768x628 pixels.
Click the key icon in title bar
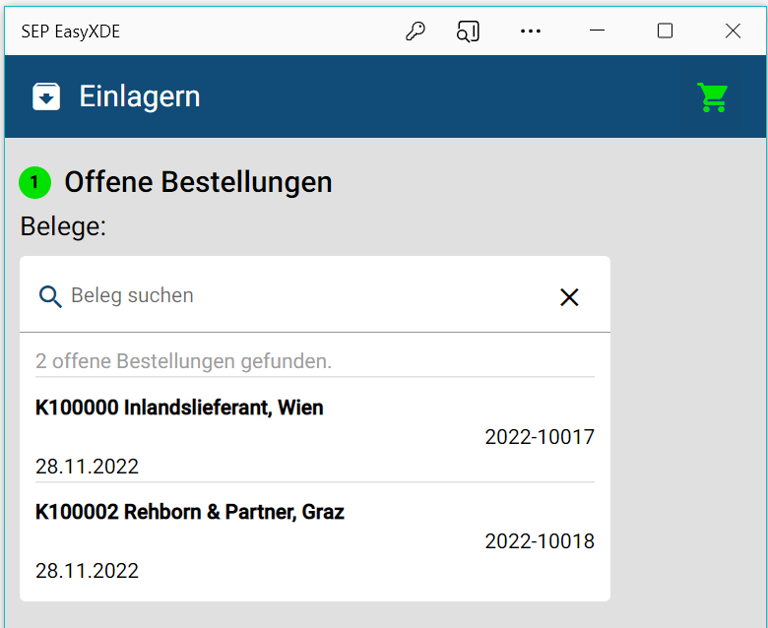(415, 31)
